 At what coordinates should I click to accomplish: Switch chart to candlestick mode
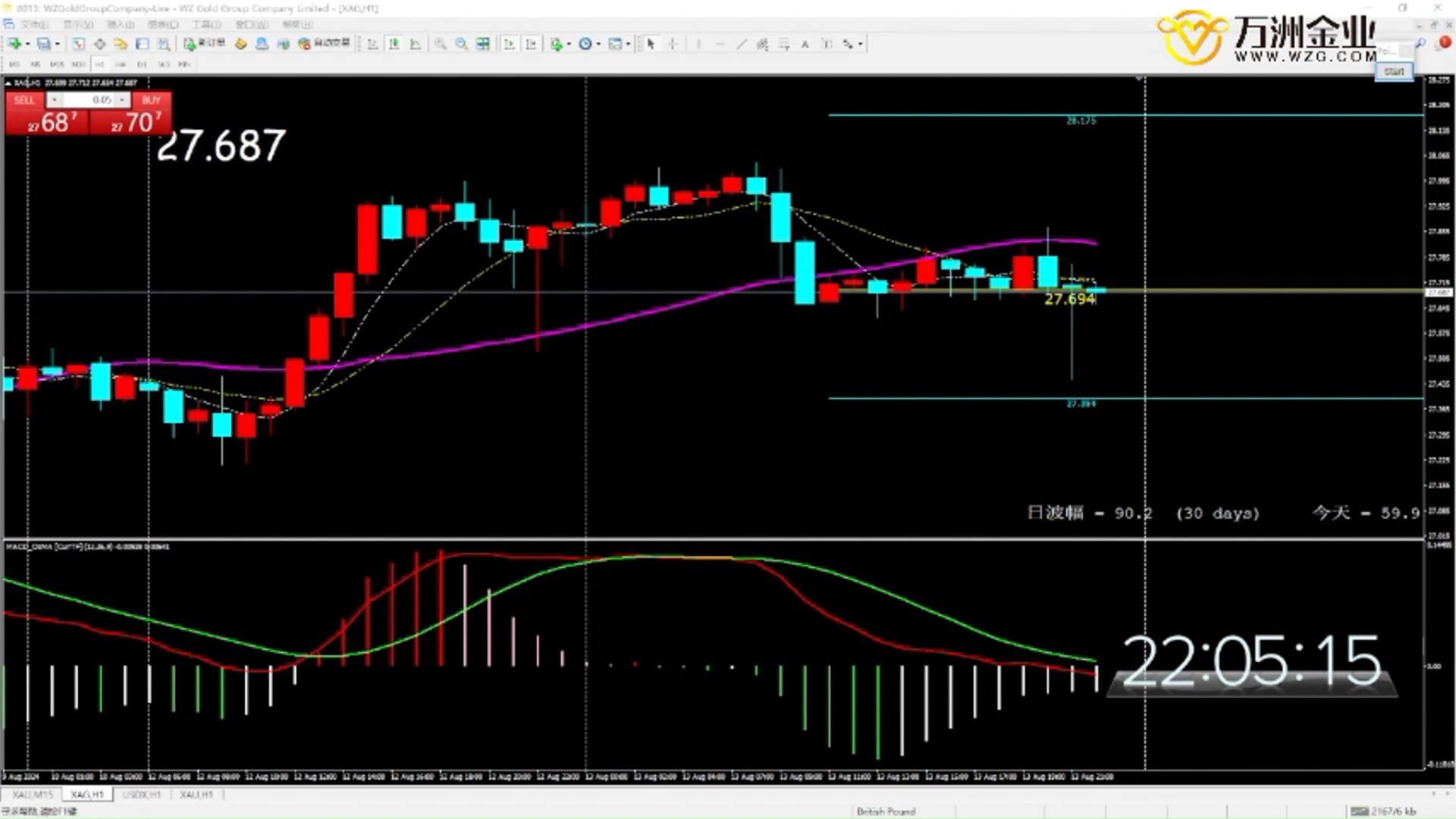coord(394,44)
